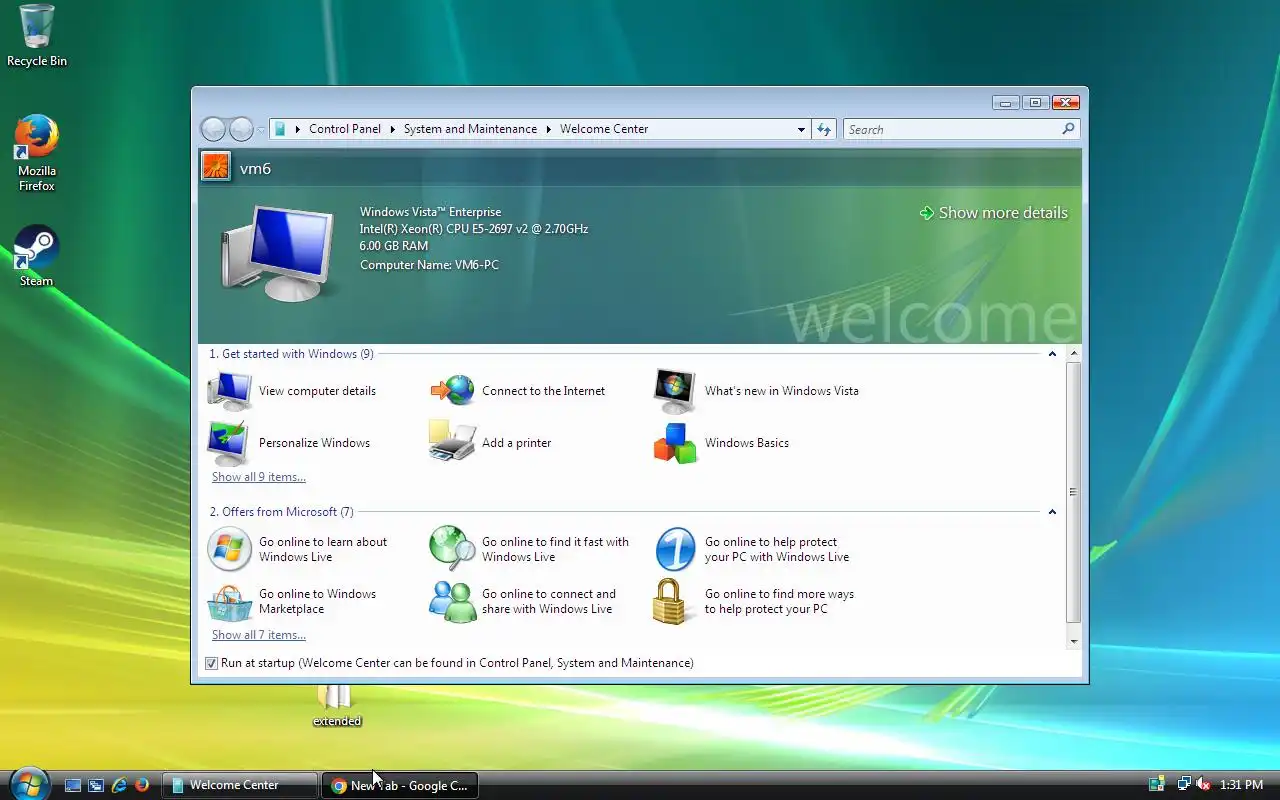The image size is (1280, 800).
Task: Click the vertical scrollbar thumb
Action: [x=1074, y=492]
